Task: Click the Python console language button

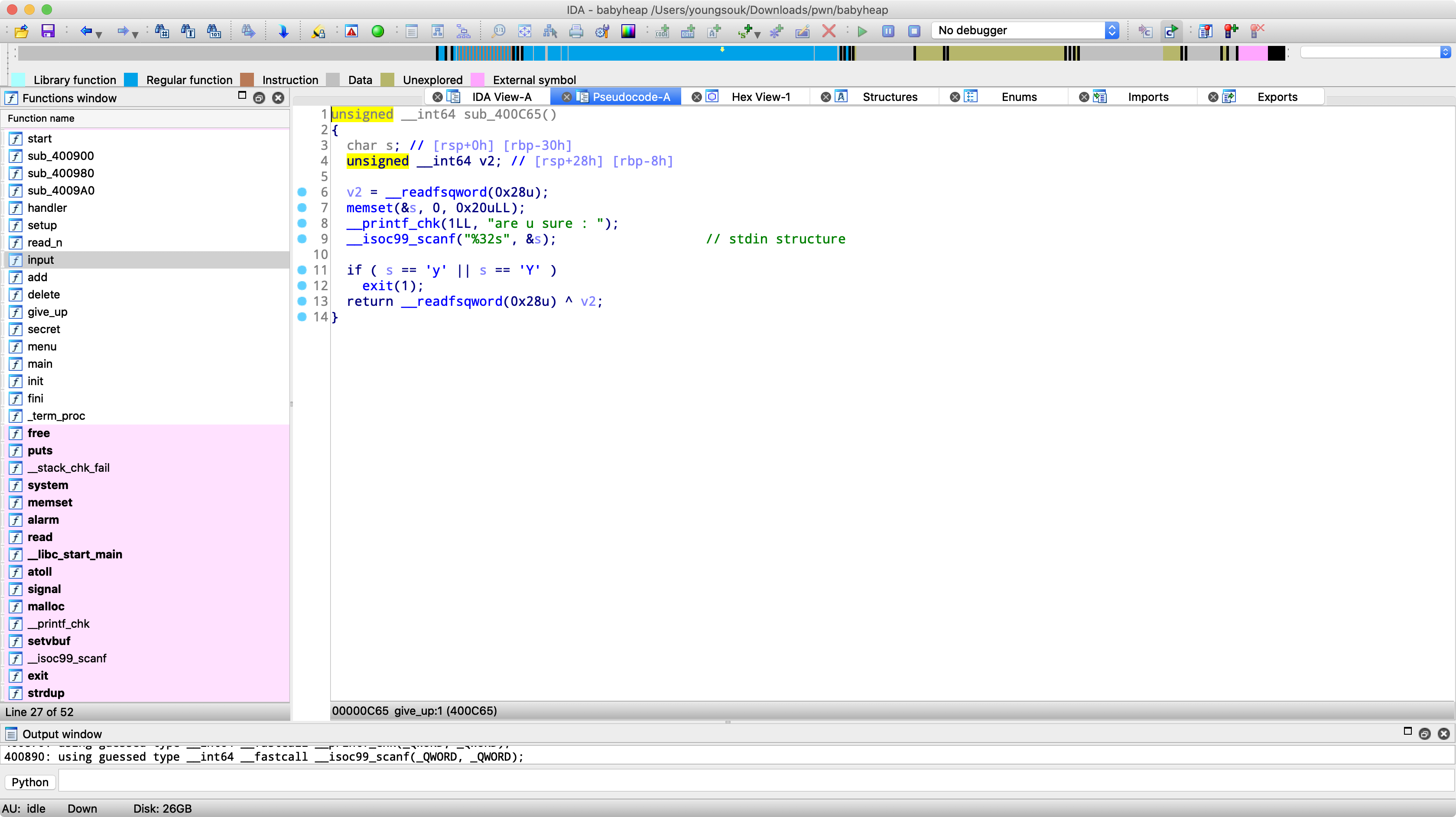Action: point(30,782)
